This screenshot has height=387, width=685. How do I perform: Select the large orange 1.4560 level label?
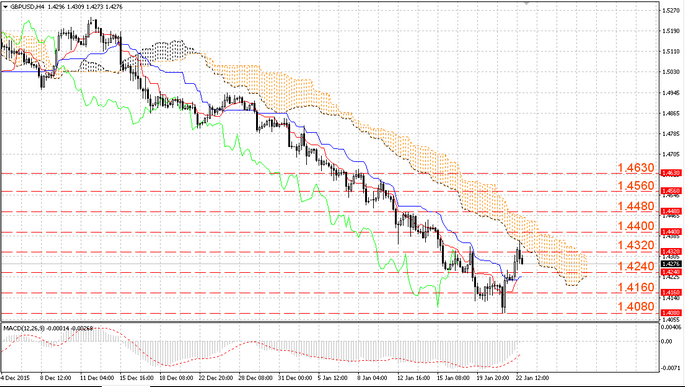[636, 186]
